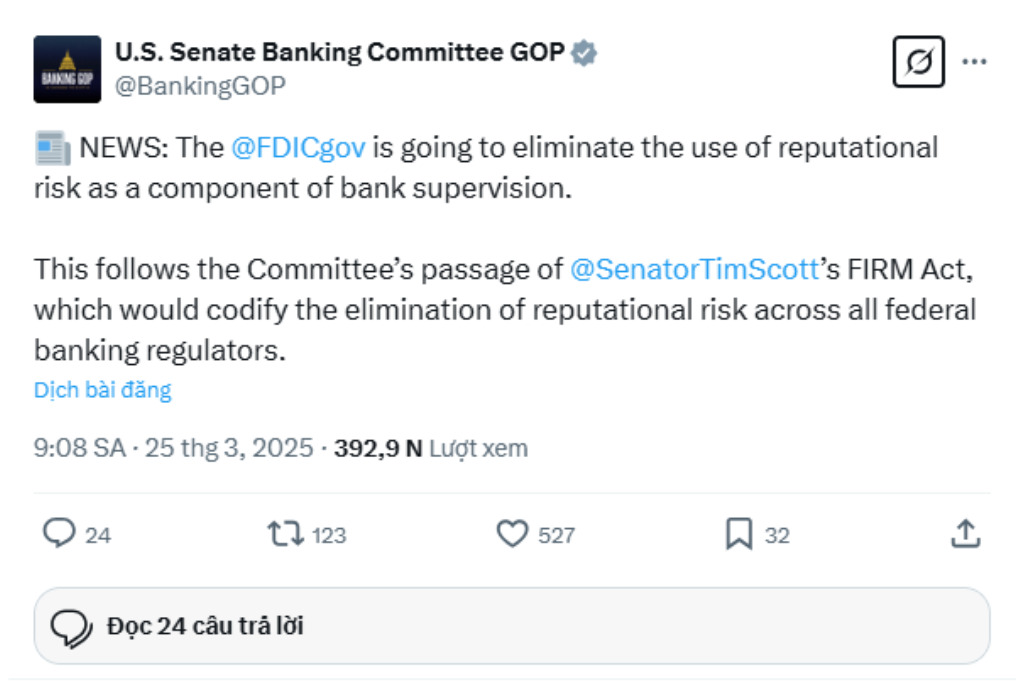Open the @SenatorTimScott mention link
The height and width of the screenshot is (683, 1024).
coord(694,269)
